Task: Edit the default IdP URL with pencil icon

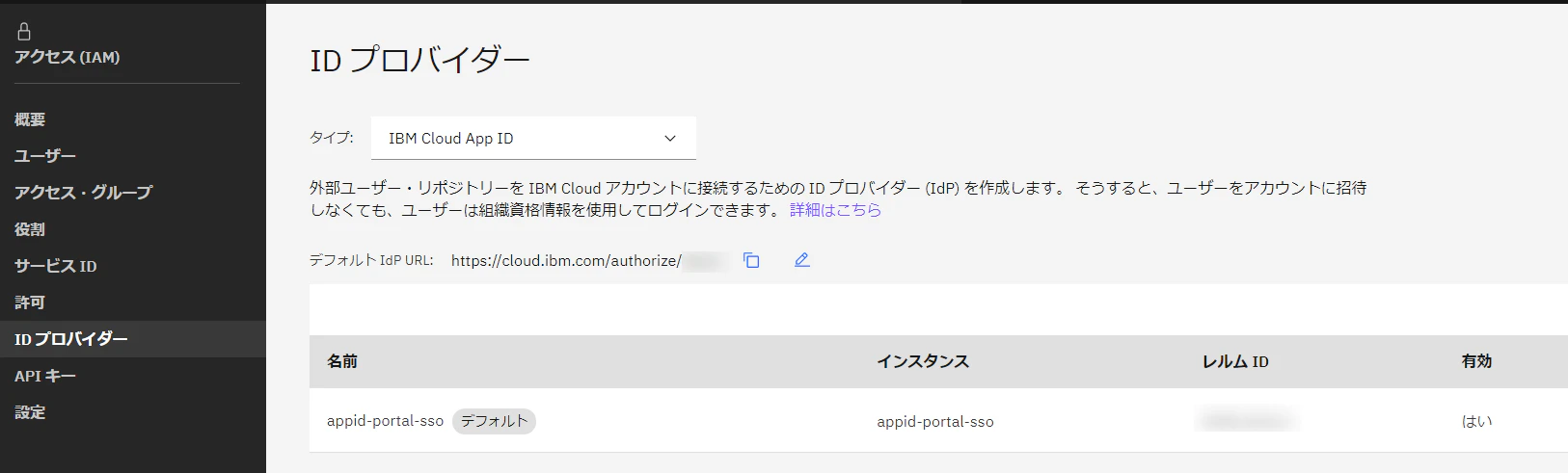Action: click(x=801, y=260)
